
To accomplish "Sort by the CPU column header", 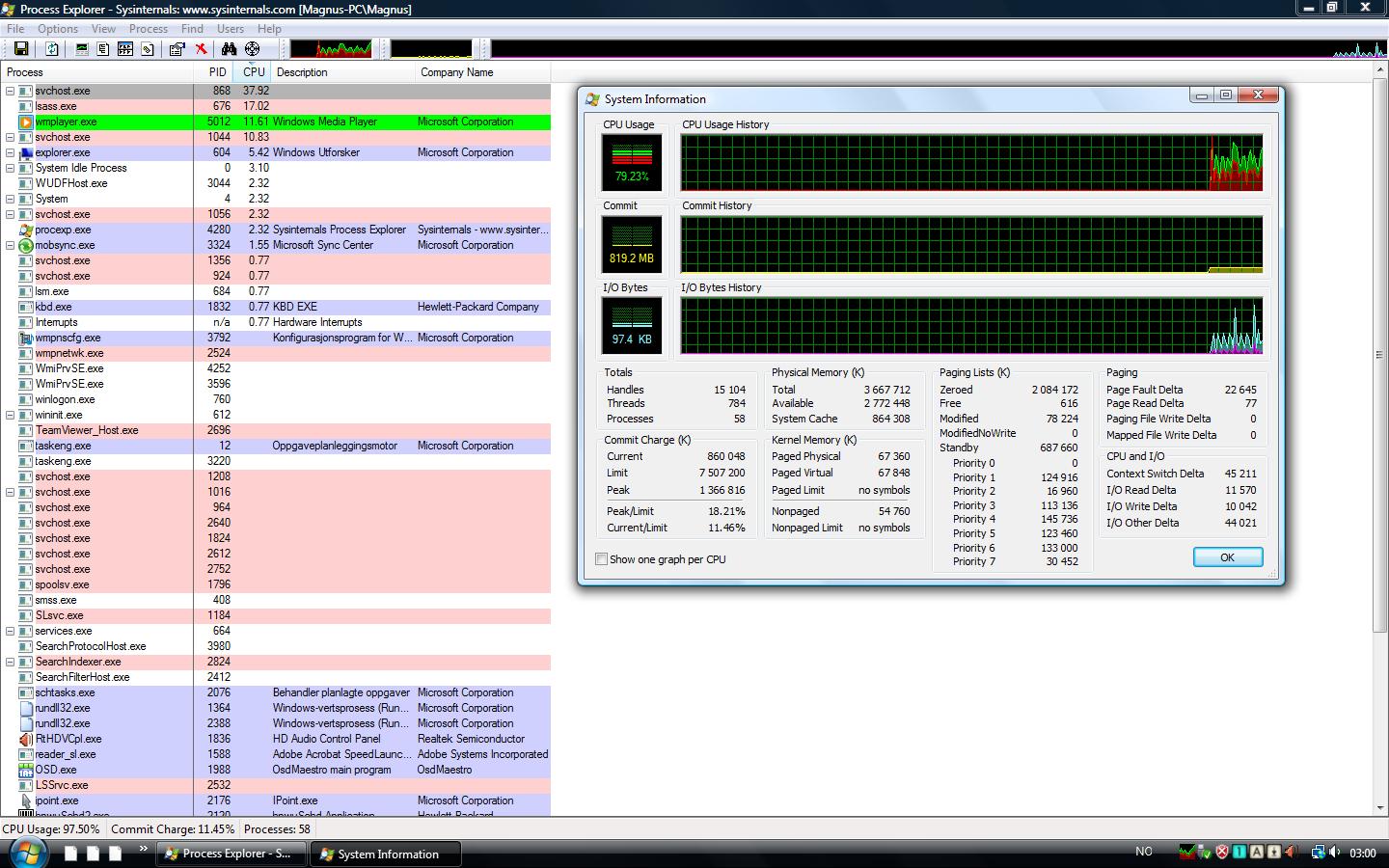I will click(x=254, y=72).
